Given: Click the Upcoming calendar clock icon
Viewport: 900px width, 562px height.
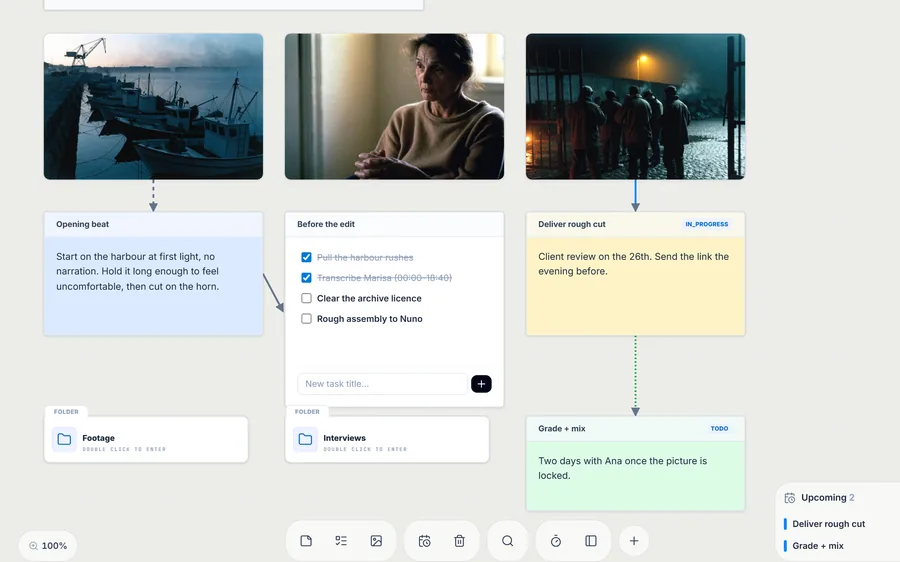Looking at the screenshot, I should point(790,498).
